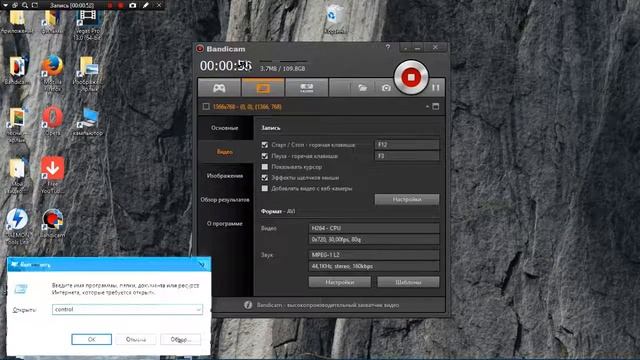The image size is (640, 360).
Task: Select the HDMI device recording mode
Action: point(307,88)
